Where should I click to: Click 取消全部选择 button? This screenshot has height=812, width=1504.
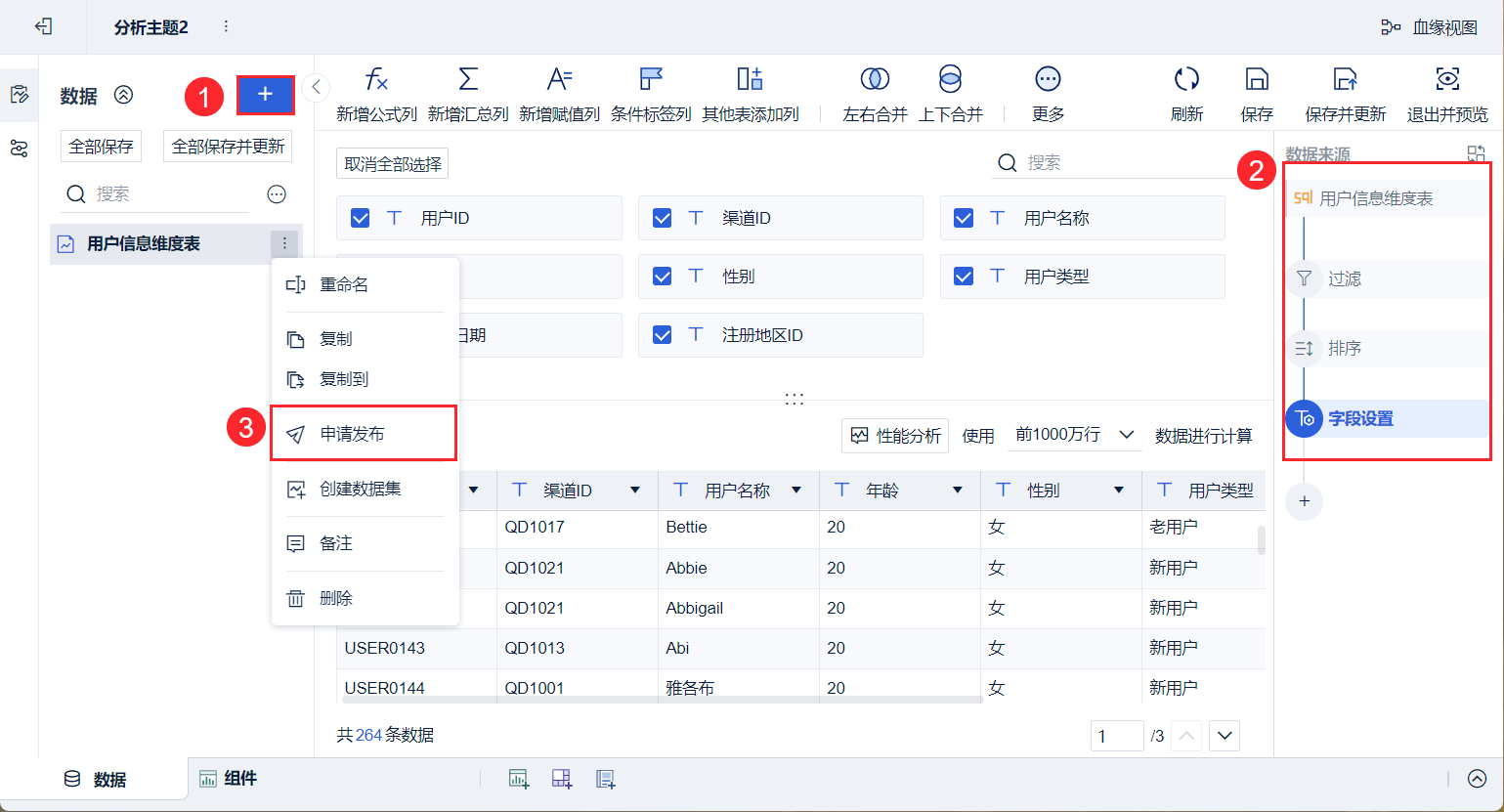[x=393, y=163]
